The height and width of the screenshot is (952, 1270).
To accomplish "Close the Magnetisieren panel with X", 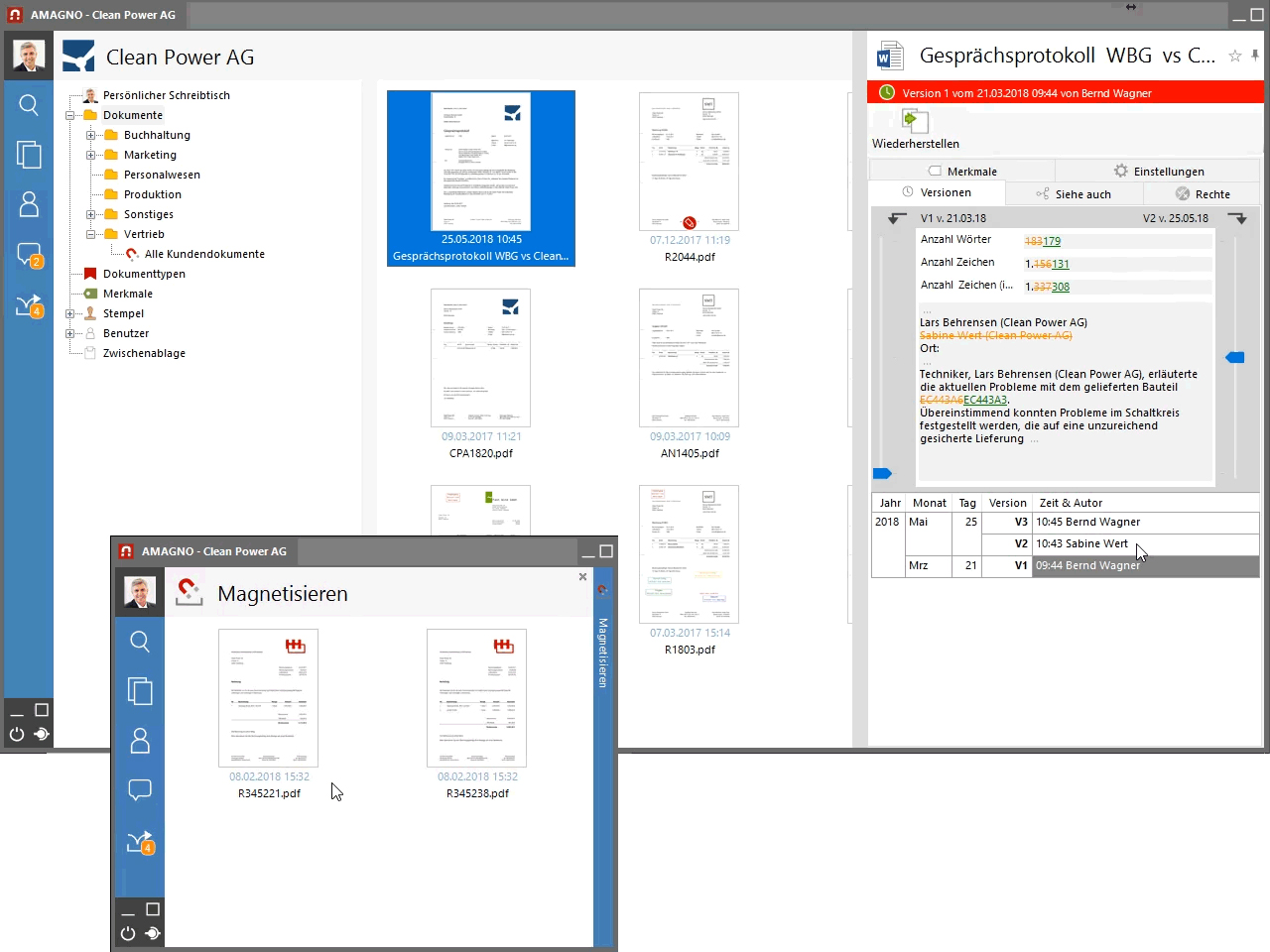I will point(582,576).
